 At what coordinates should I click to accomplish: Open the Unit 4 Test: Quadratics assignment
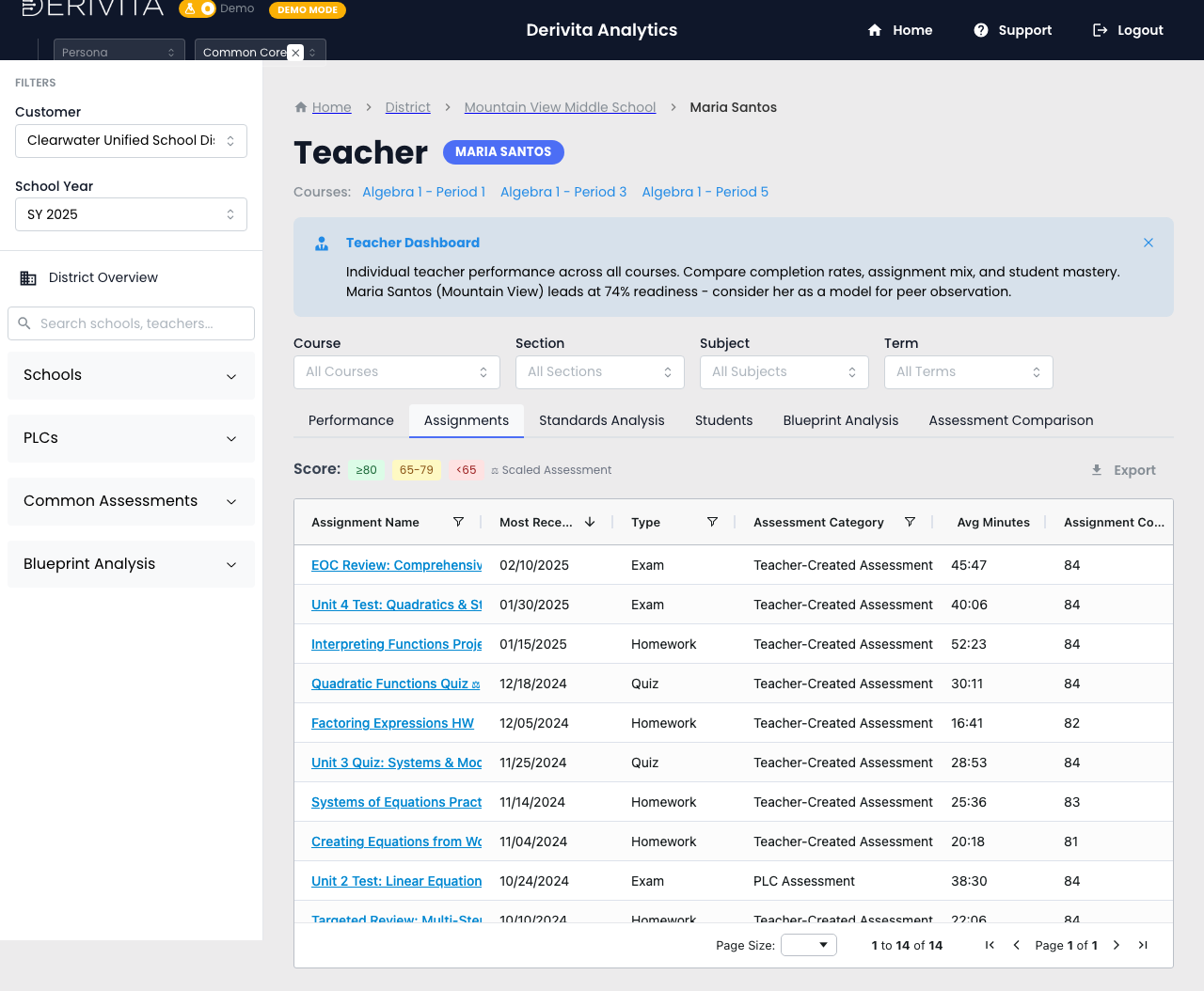[397, 605]
